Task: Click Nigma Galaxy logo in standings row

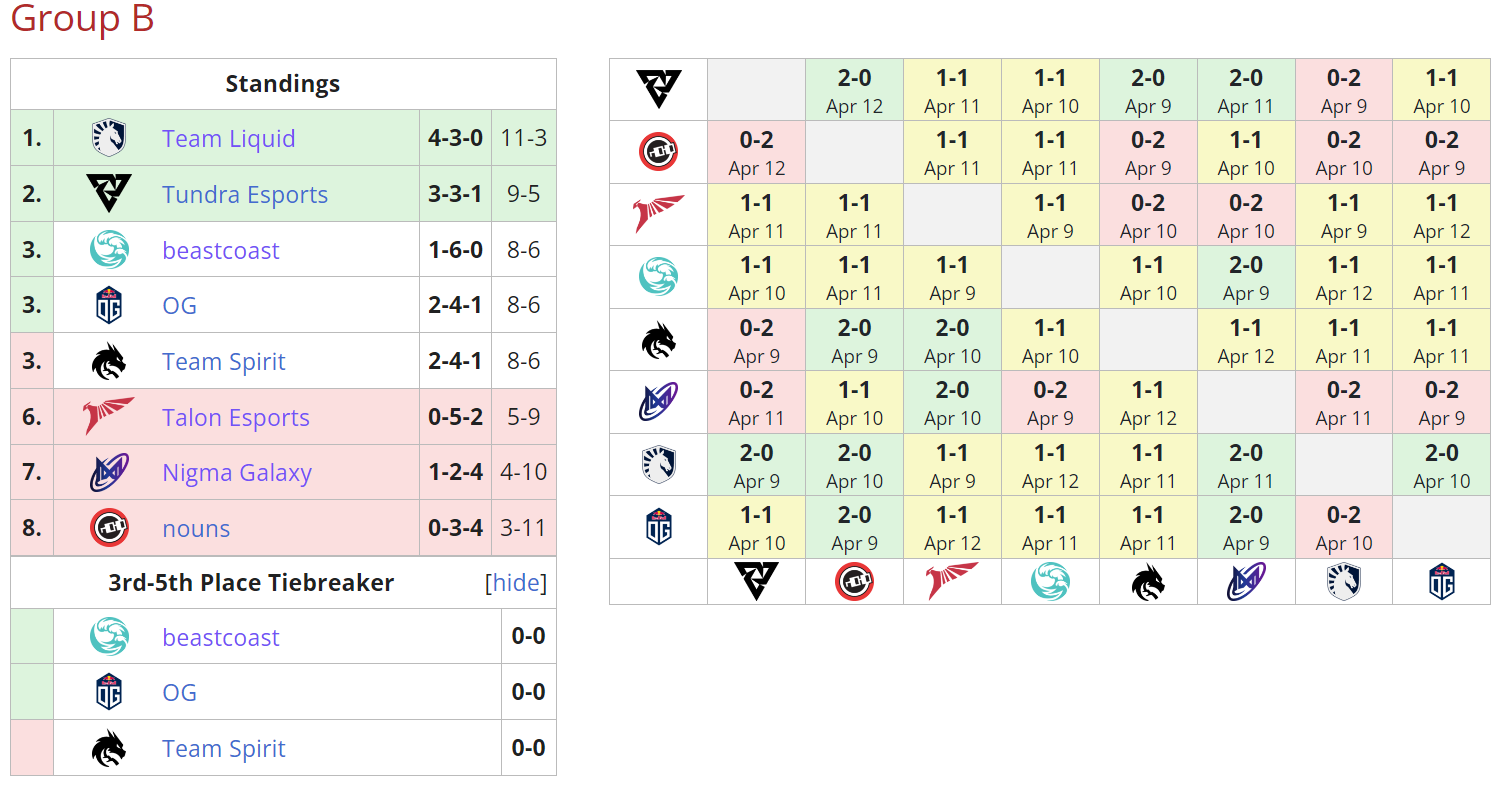Action: [108, 473]
